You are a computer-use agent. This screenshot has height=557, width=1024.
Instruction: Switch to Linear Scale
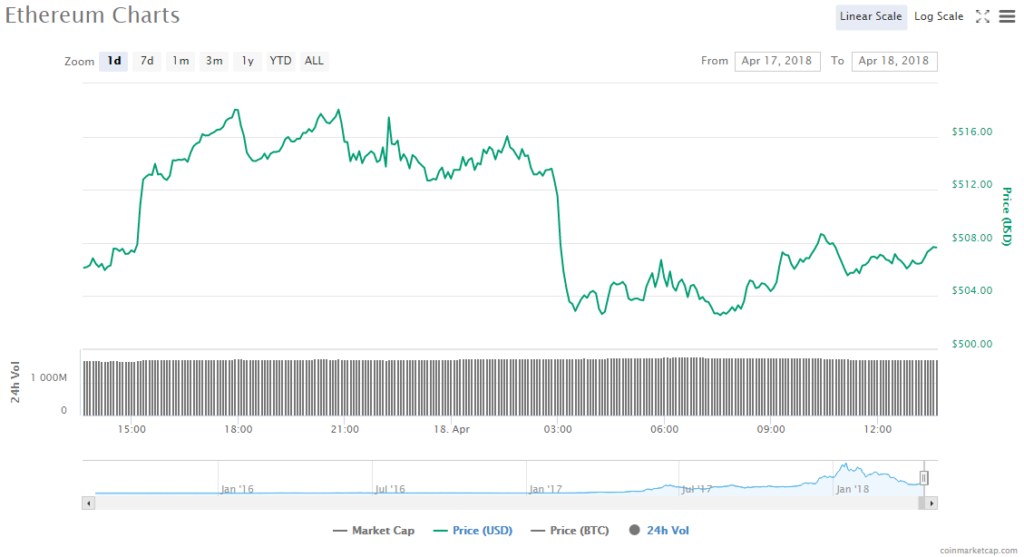coord(871,16)
